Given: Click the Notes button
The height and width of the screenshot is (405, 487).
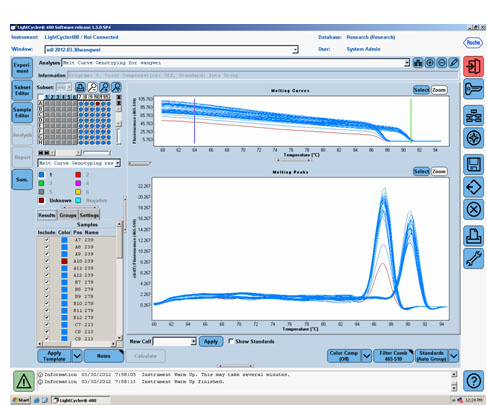Looking at the screenshot, I should tap(104, 356).
